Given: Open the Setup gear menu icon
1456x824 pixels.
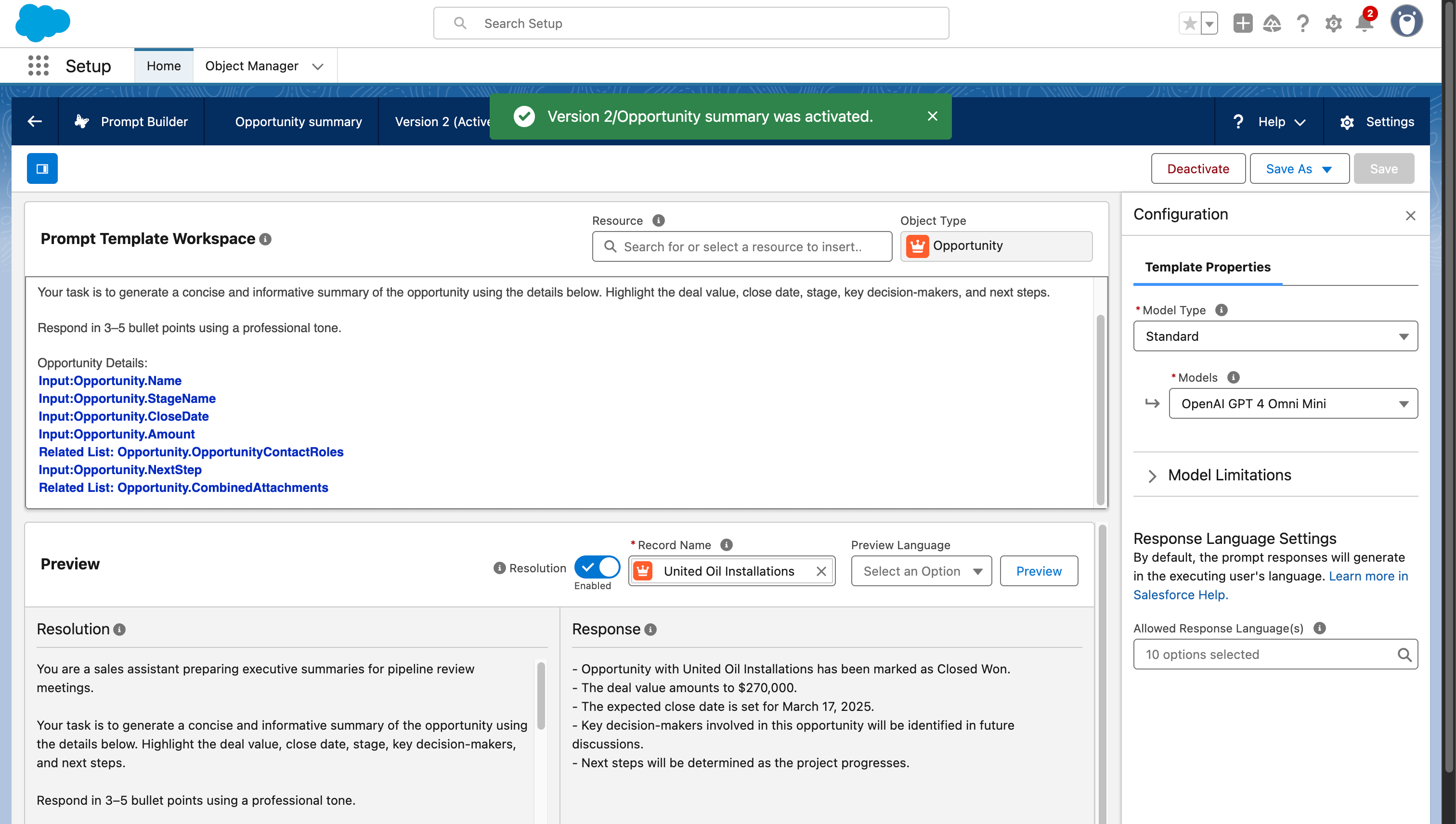Looking at the screenshot, I should [x=1333, y=24].
